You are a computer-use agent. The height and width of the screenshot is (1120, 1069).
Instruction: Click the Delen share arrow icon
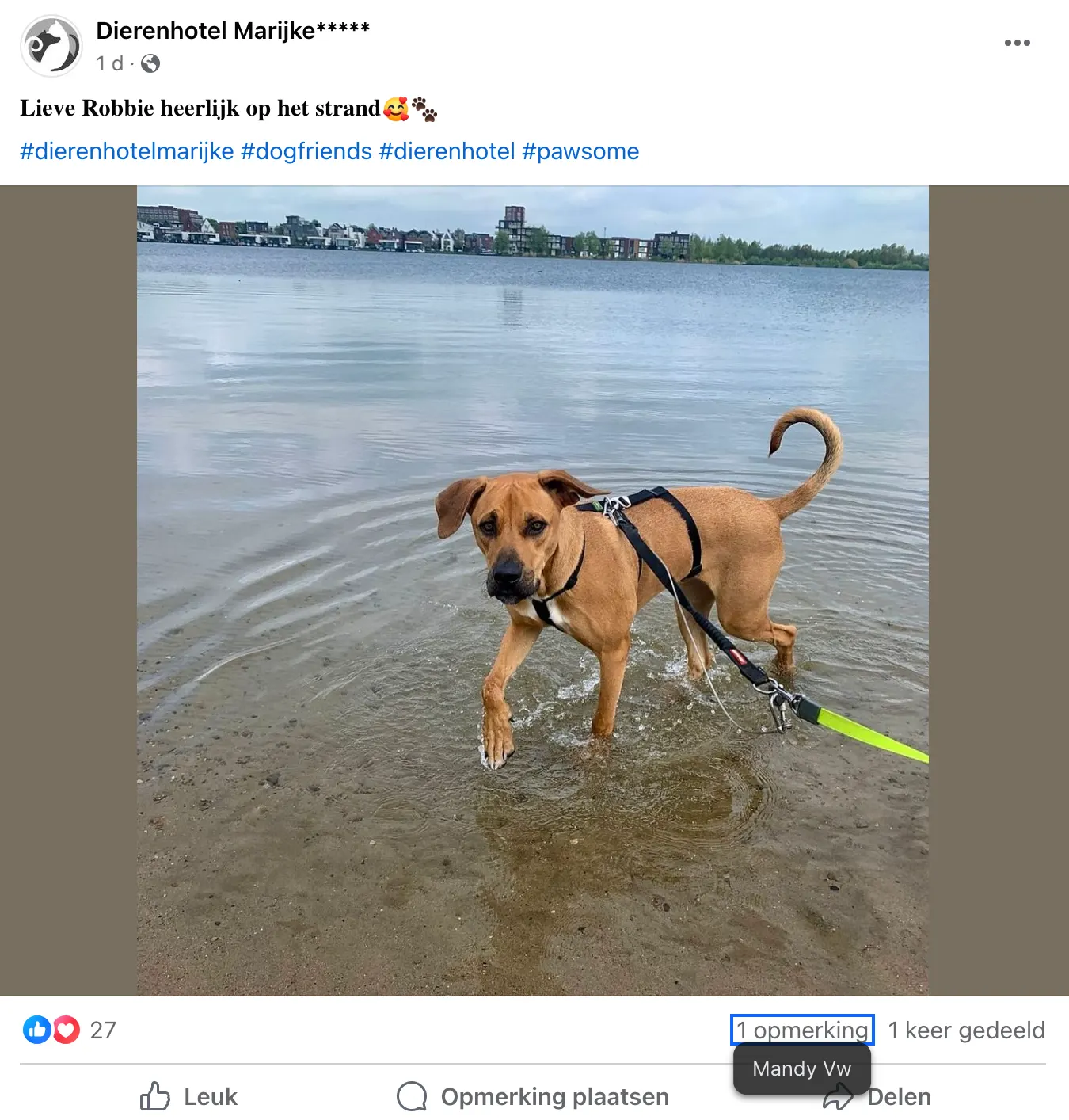(x=838, y=1096)
